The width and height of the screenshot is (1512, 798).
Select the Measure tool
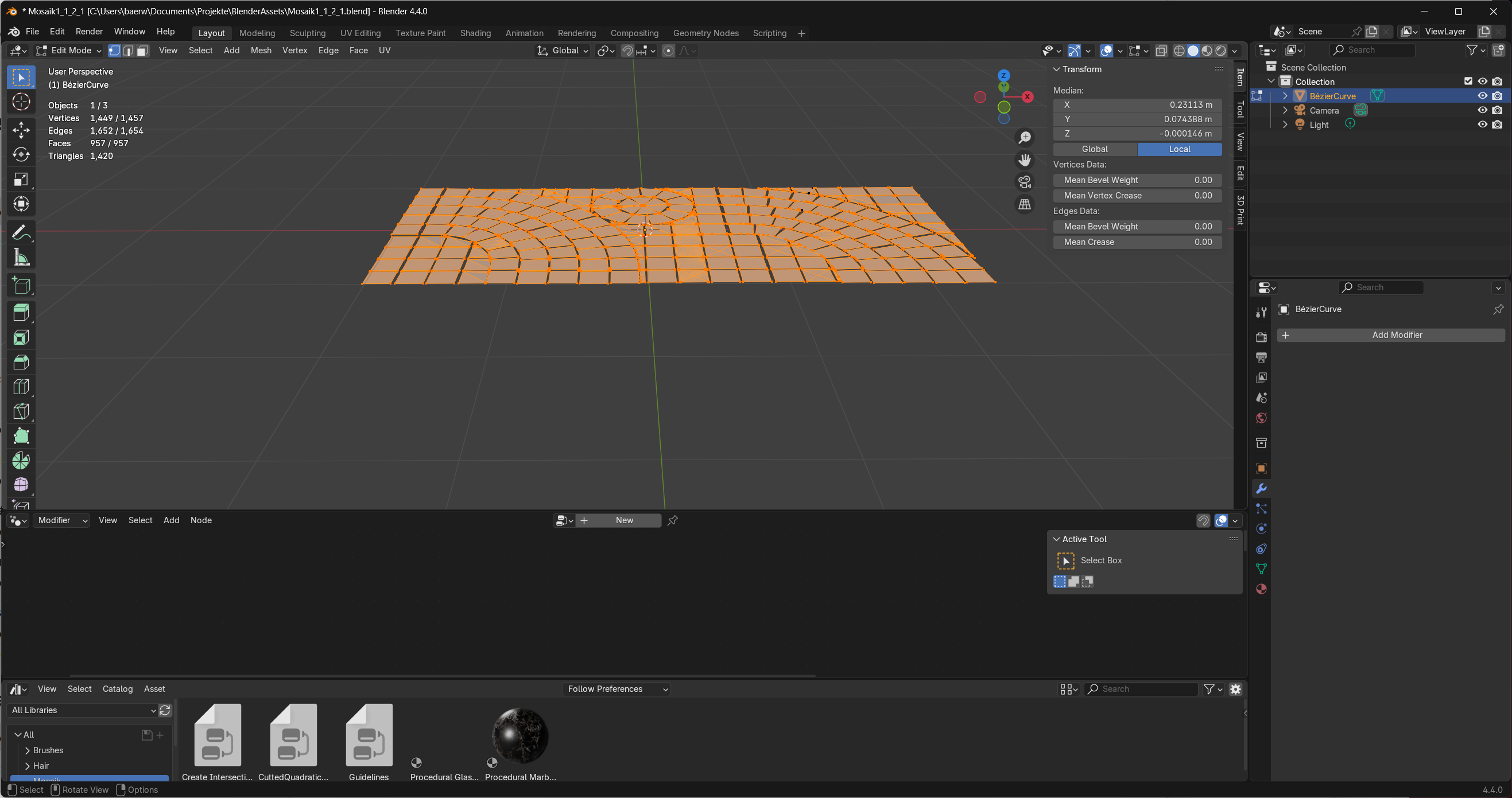(21, 257)
